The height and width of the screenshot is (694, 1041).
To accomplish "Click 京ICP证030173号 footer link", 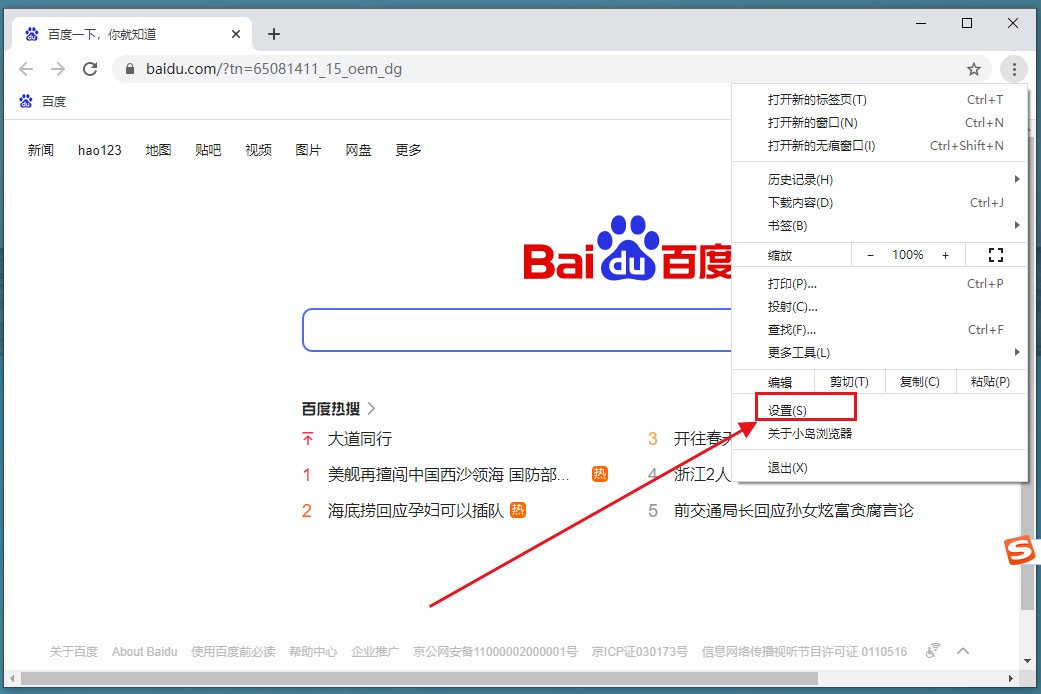I will coord(639,651).
